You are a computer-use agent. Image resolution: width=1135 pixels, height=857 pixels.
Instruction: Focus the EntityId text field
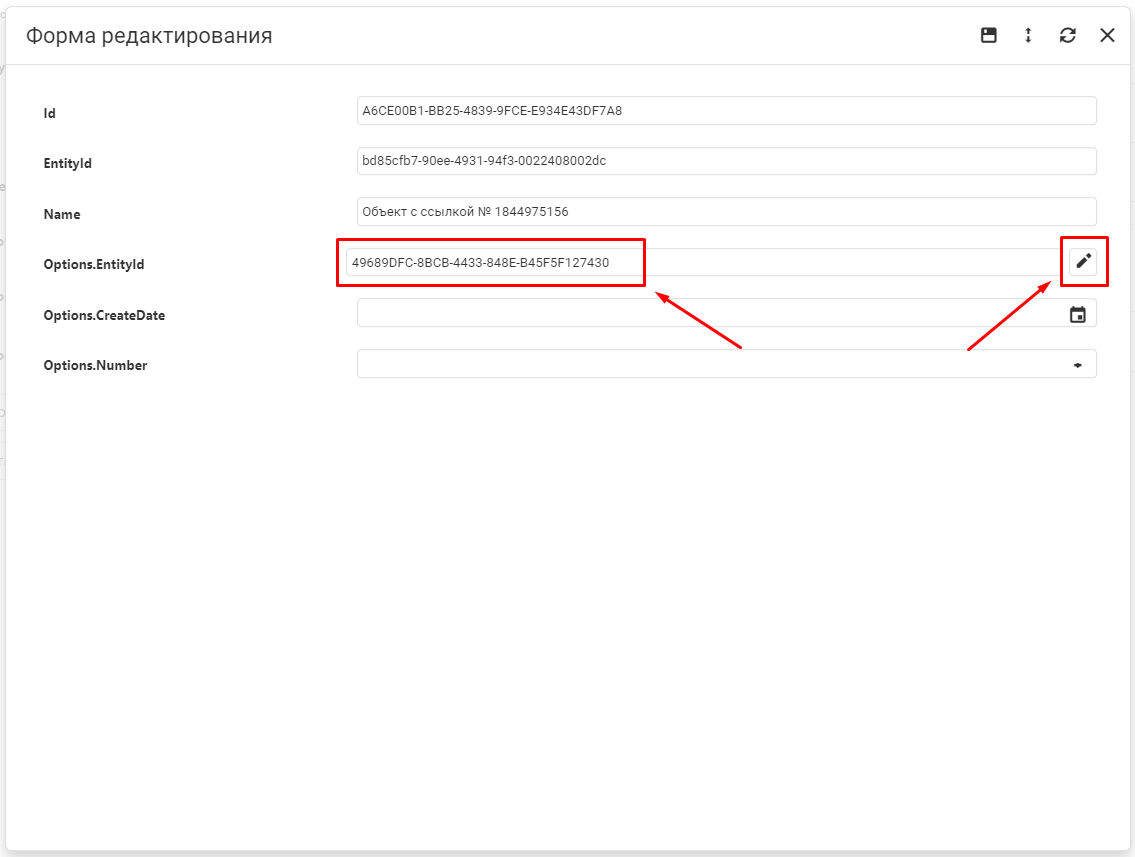pos(725,161)
